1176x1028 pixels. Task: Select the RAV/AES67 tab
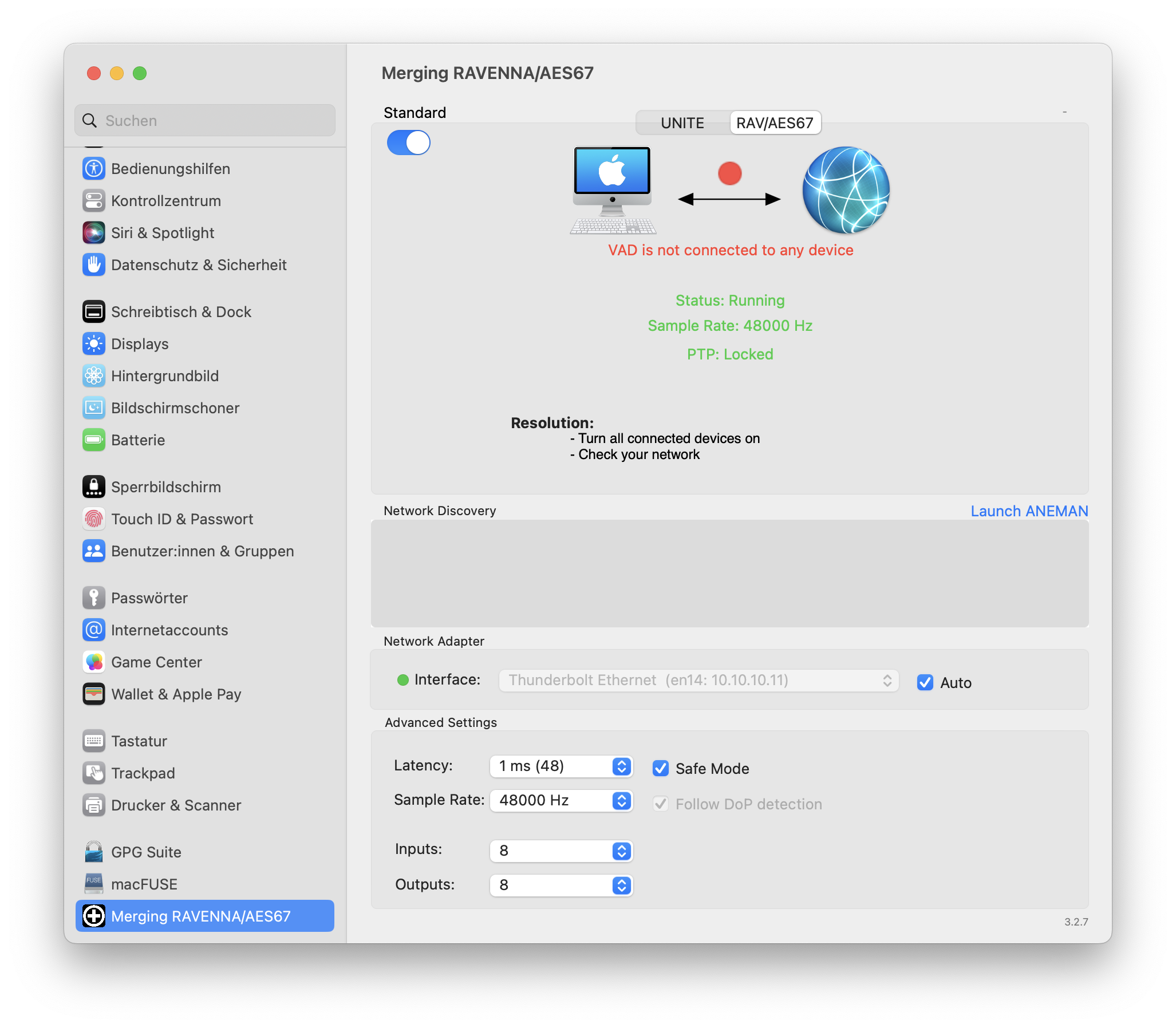tap(775, 122)
